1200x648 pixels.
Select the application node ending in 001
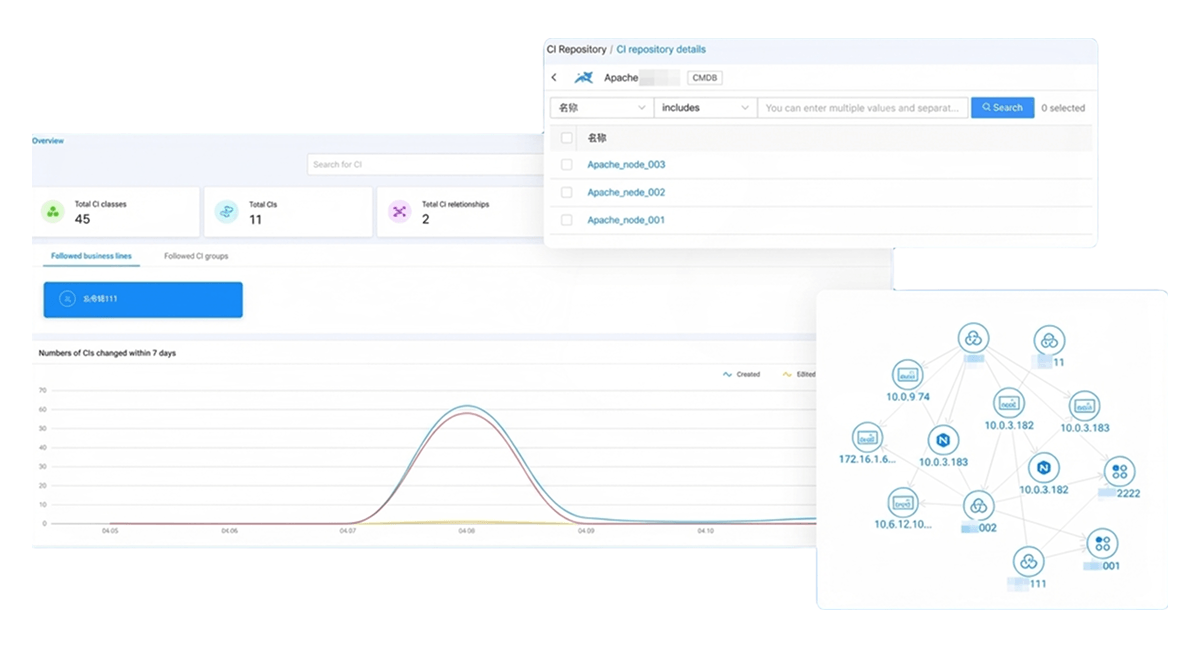[x=1102, y=544]
